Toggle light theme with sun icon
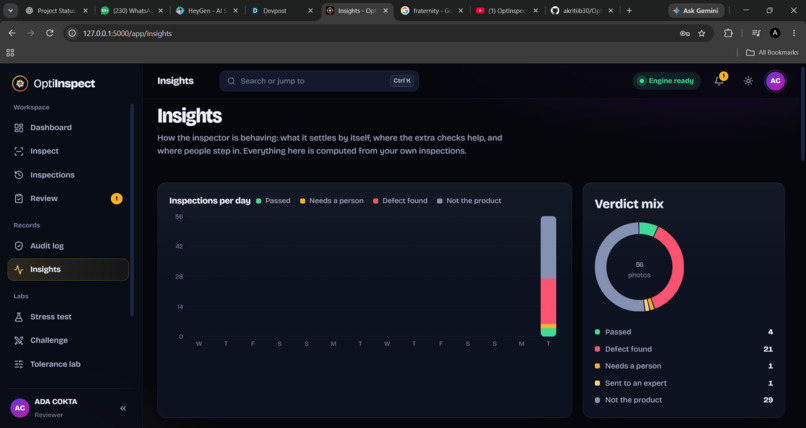The height and width of the screenshot is (428, 806). [748, 81]
